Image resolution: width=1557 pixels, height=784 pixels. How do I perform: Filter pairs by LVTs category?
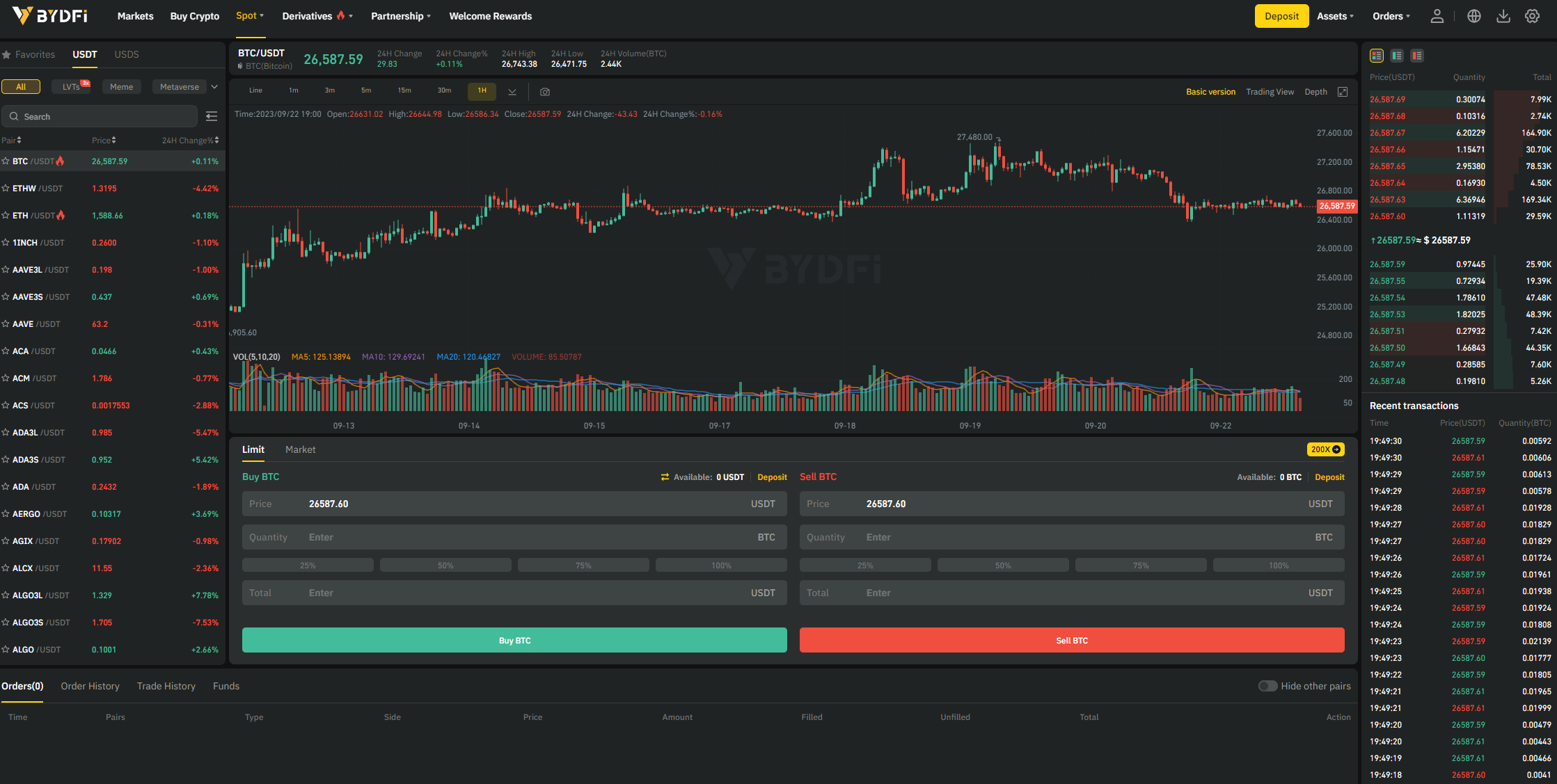coord(71,87)
